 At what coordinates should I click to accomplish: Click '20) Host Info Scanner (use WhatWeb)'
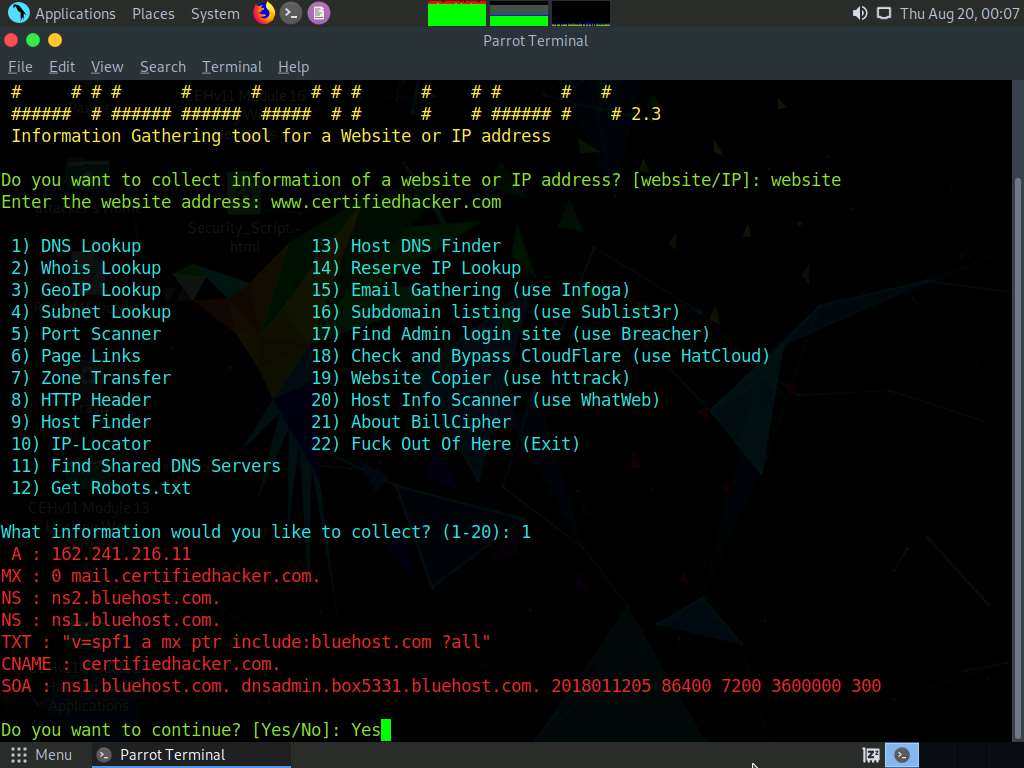[x=486, y=400]
